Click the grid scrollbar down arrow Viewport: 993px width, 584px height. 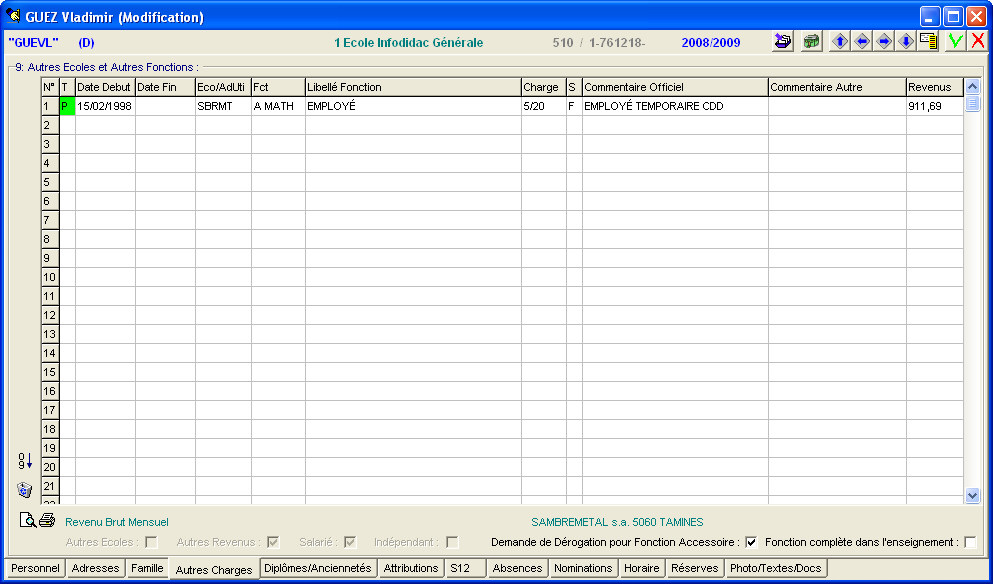(972, 496)
